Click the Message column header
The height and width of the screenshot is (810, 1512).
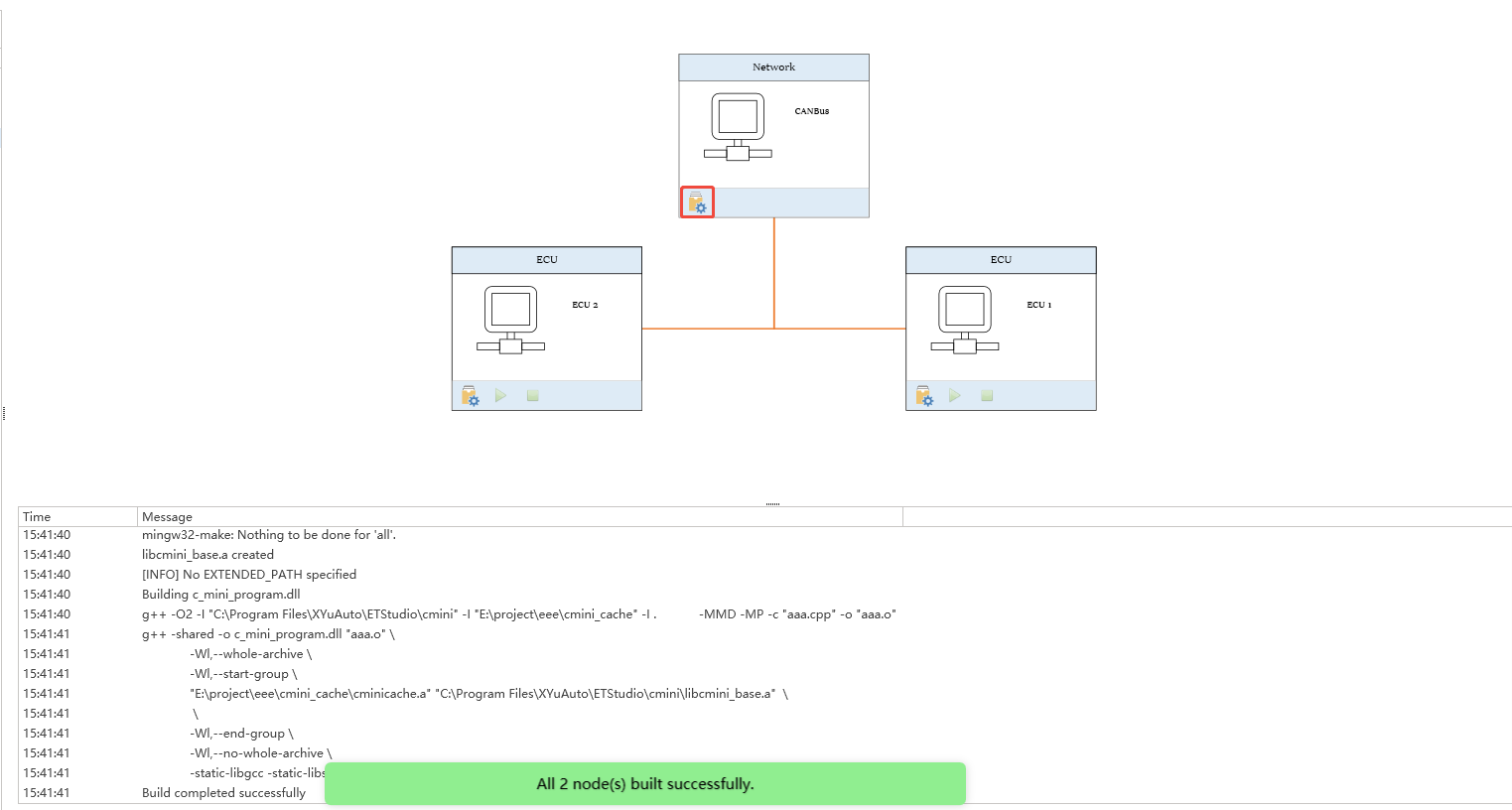520,516
